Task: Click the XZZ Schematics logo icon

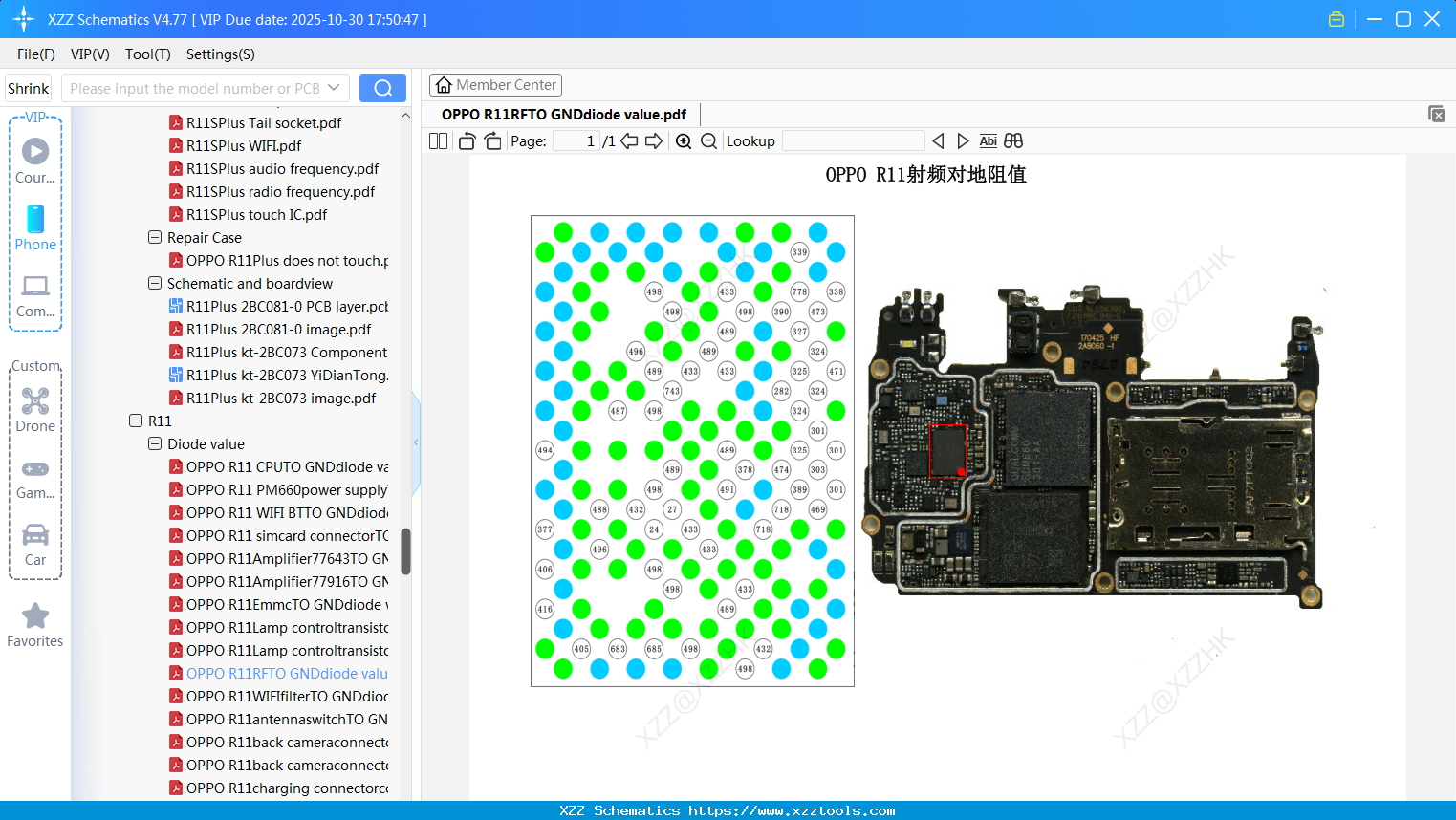Action: (24, 19)
